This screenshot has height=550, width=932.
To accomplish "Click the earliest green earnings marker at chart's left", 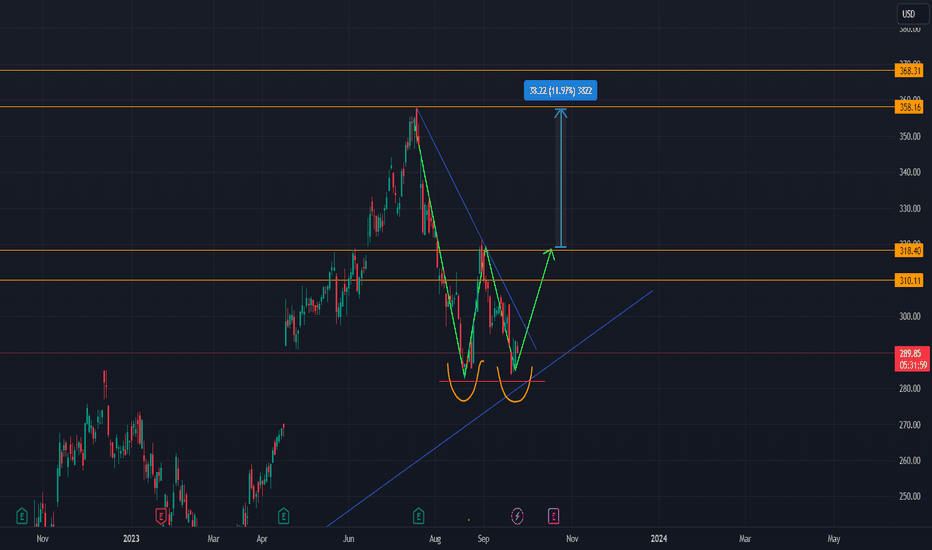I will (22, 516).
